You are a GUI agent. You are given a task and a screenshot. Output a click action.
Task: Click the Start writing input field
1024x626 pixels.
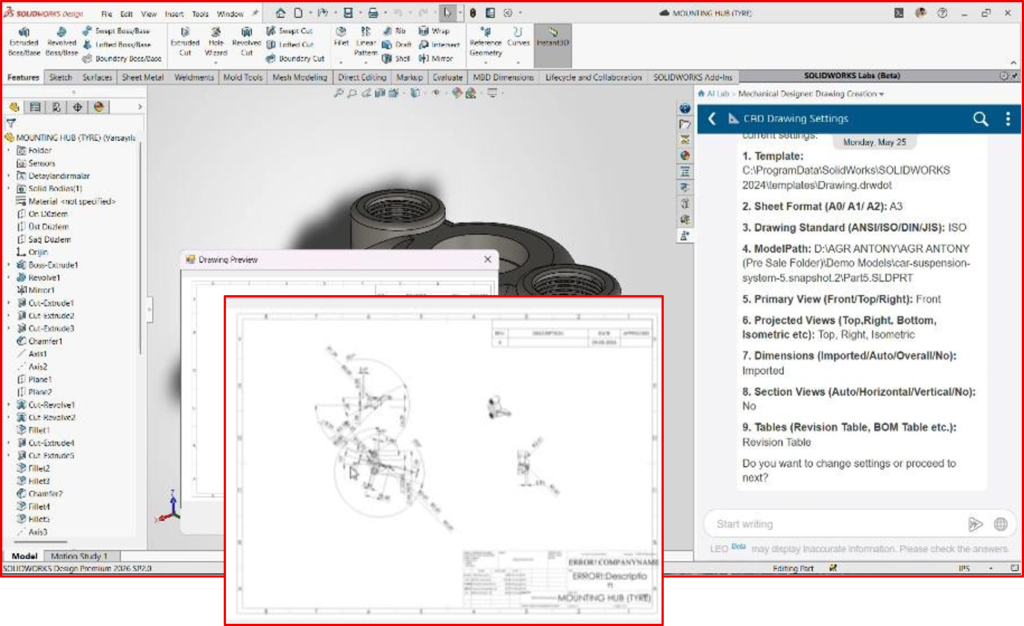tap(836, 524)
